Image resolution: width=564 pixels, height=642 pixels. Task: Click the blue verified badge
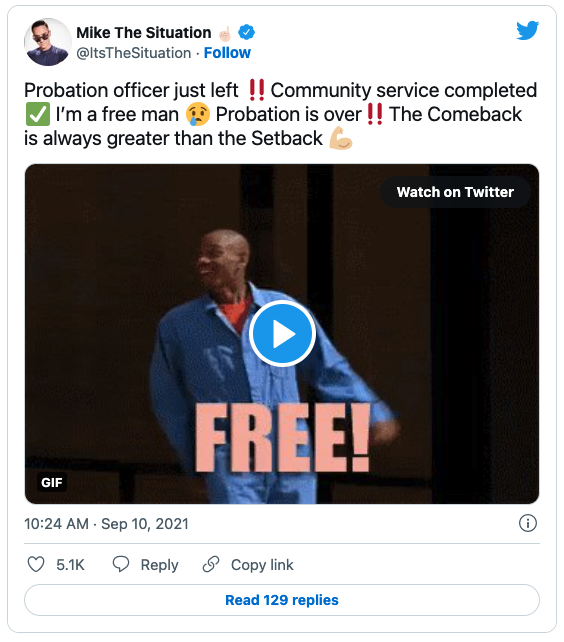click(247, 32)
